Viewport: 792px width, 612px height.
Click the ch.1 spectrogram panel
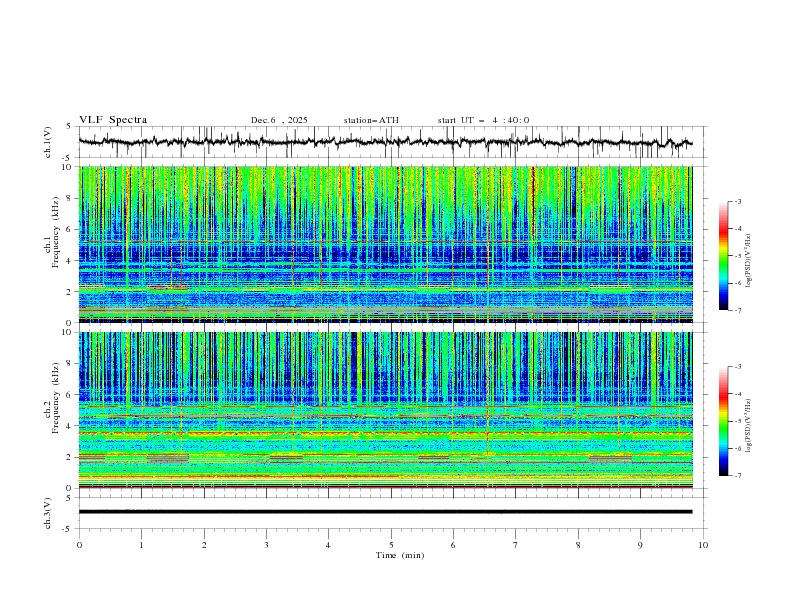pos(385,244)
